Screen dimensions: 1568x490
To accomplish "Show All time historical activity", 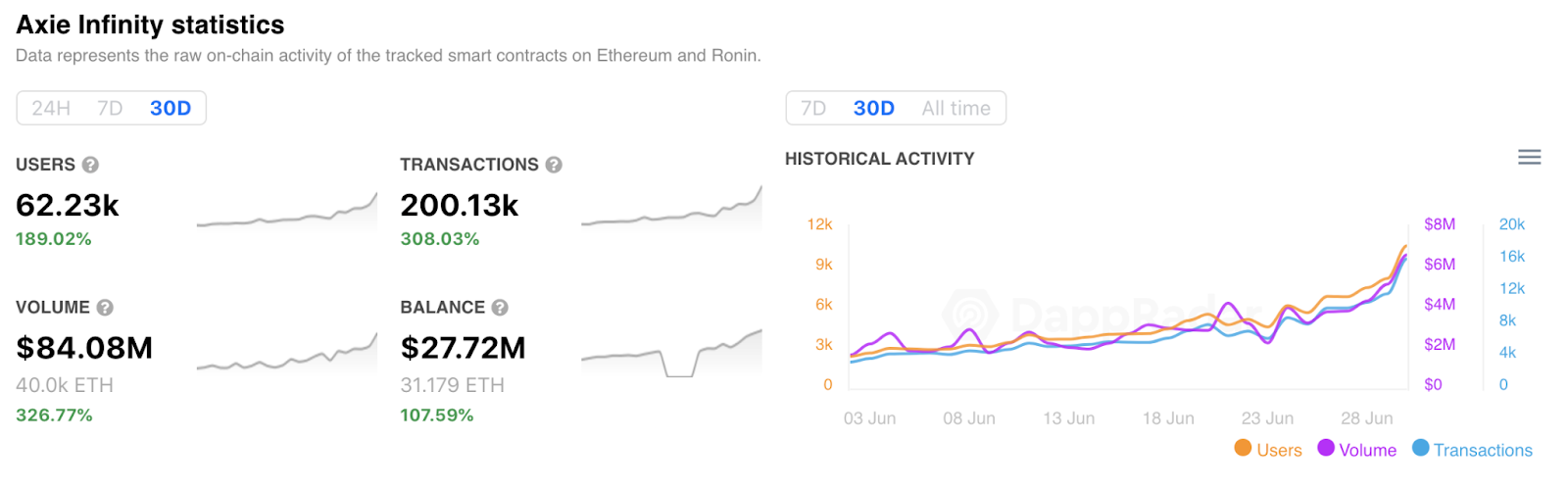I will click(x=955, y=108).
